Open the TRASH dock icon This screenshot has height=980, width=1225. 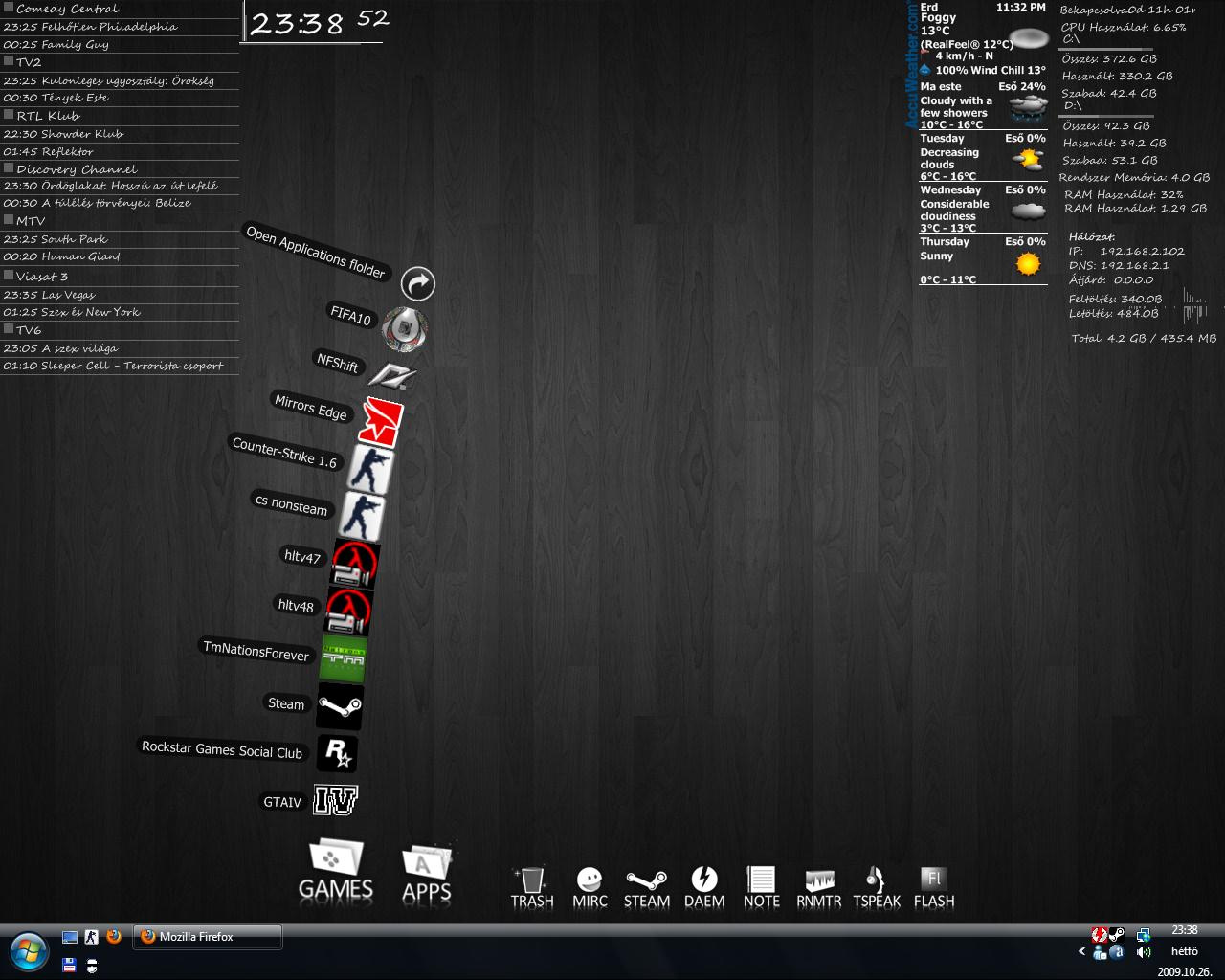(532, 887)
